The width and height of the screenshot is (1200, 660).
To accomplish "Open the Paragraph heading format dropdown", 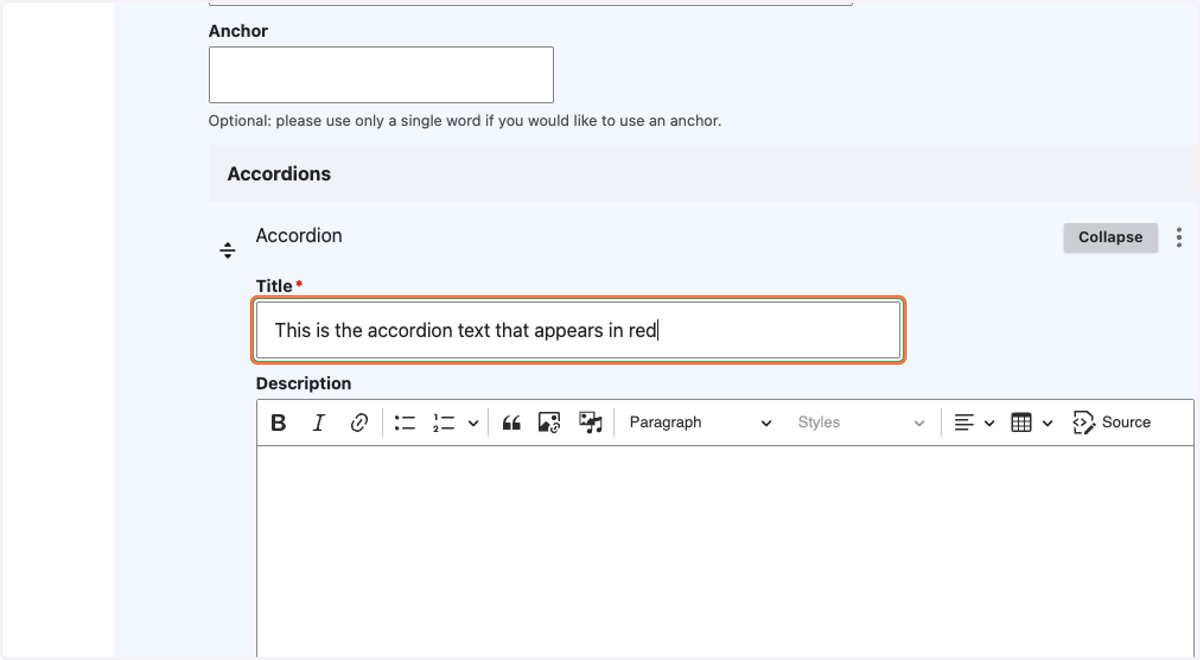I will pyautogui.click(x=700, y=423).
